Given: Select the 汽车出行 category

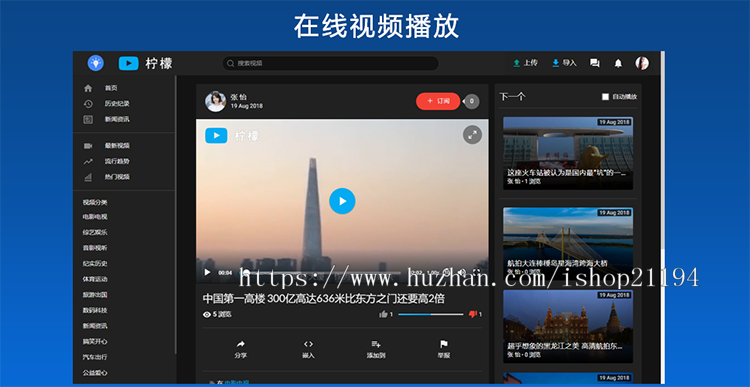Looking at the screenshot, I should 95,357.
